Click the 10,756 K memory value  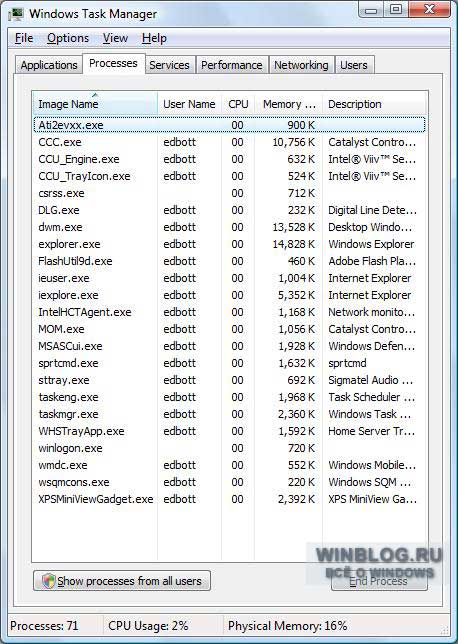tap(294, 142)
